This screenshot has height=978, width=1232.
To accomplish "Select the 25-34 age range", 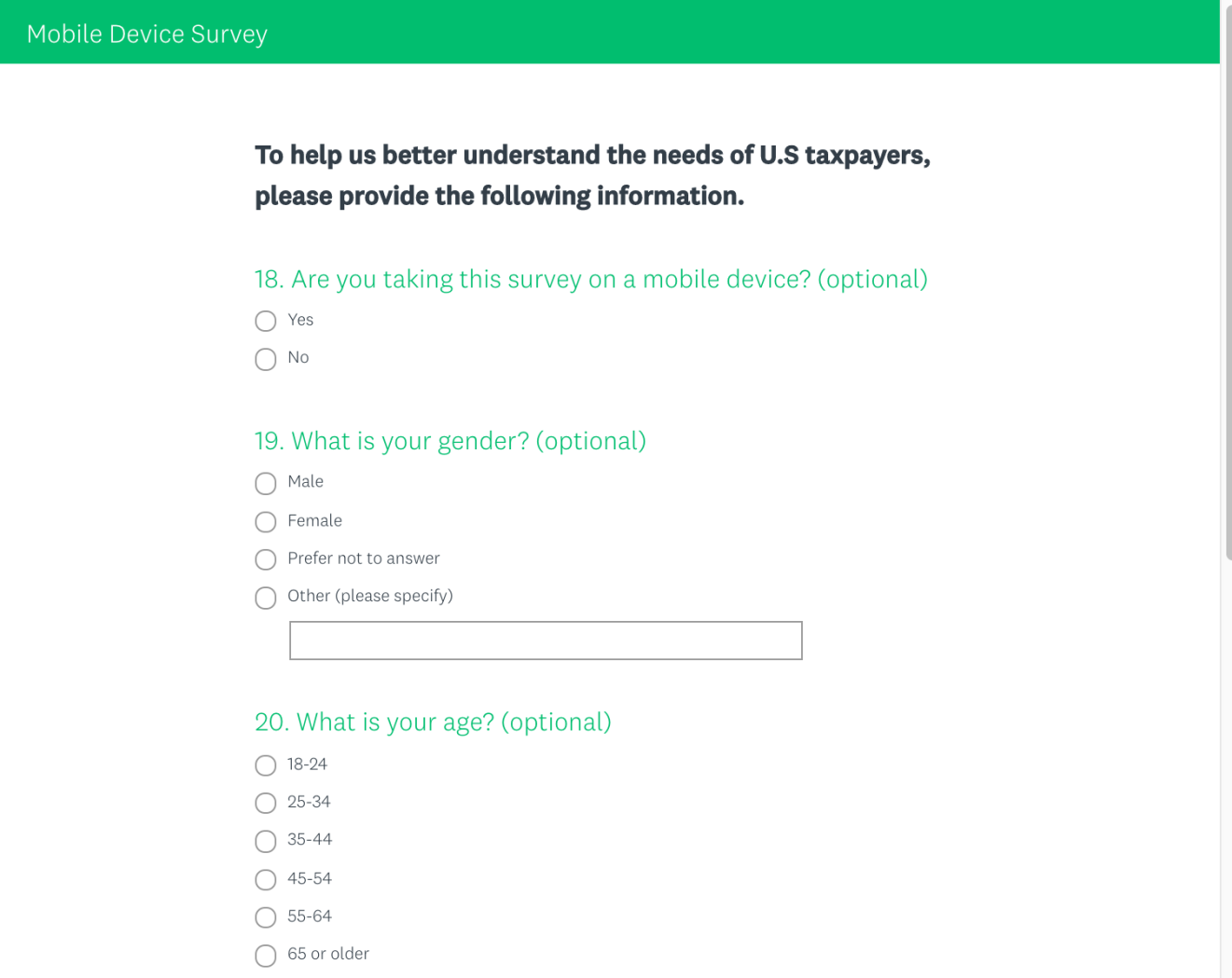I will [266, 803].
